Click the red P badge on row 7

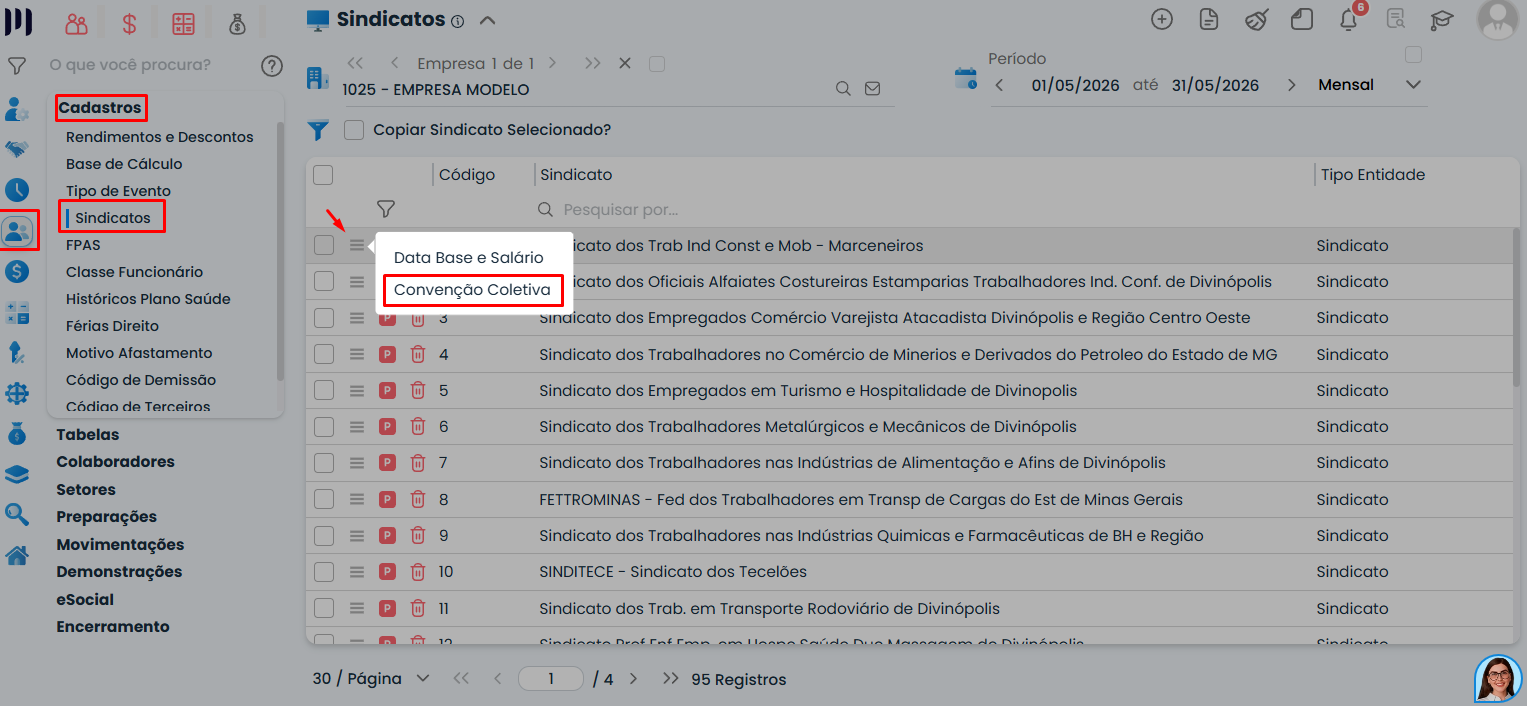(387, 463)
